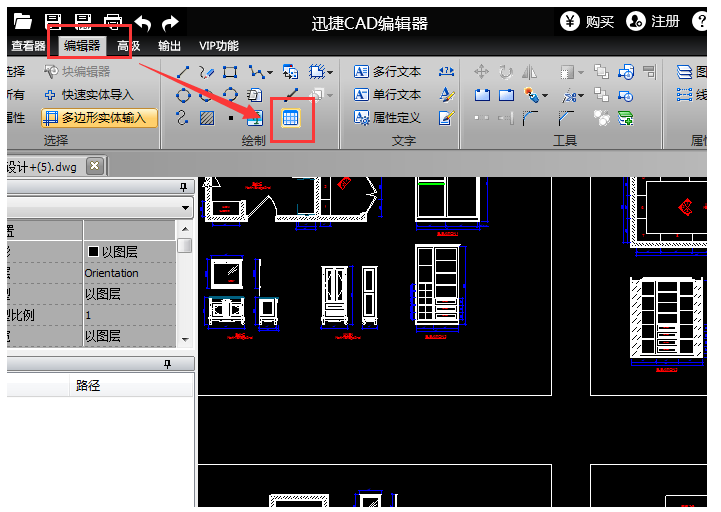Expand the trim scissors tool dropdown
721x512 pixels.
[x=582, y=96]
